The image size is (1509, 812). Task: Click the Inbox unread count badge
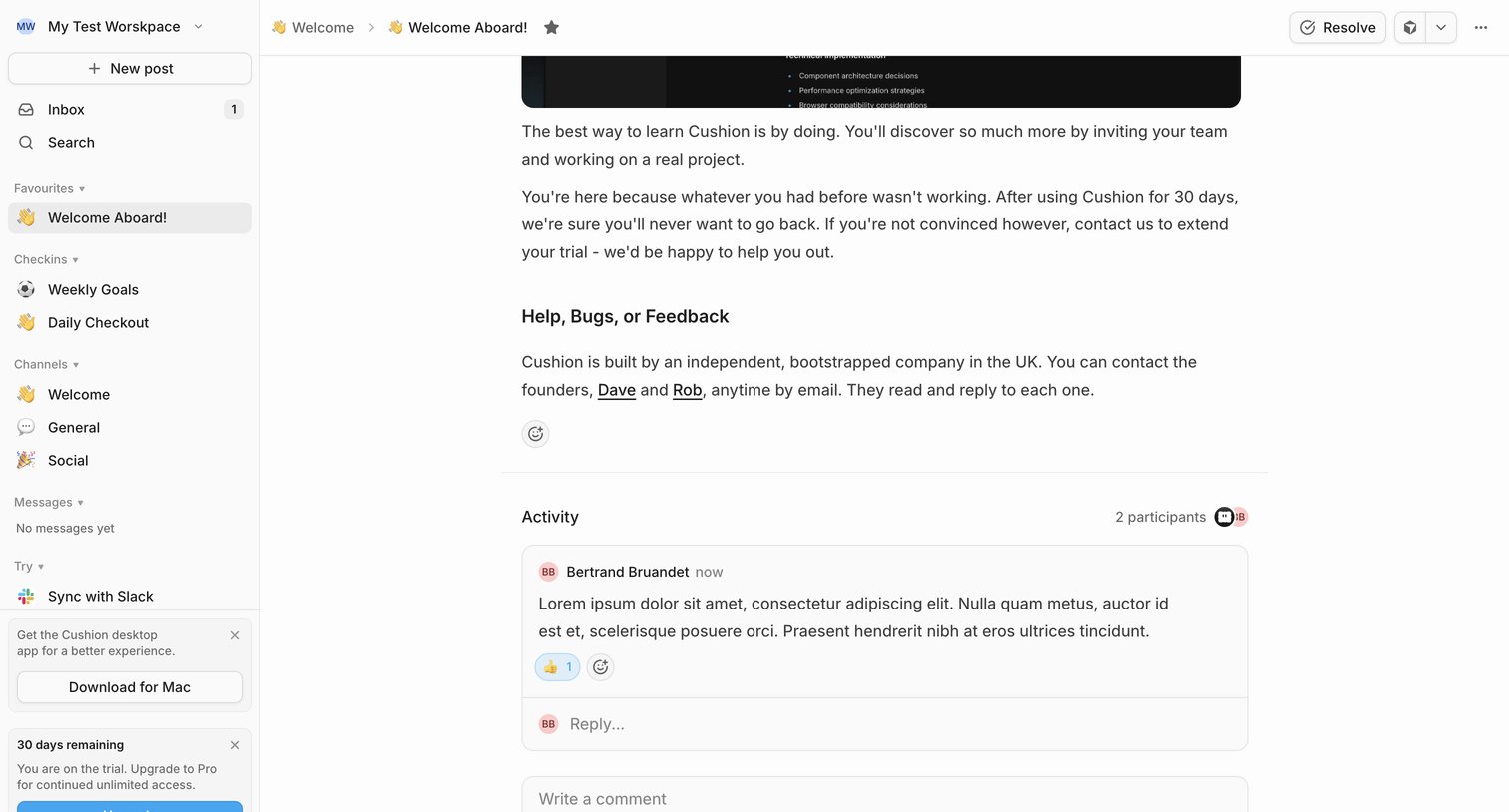click(x=234, y=110)
